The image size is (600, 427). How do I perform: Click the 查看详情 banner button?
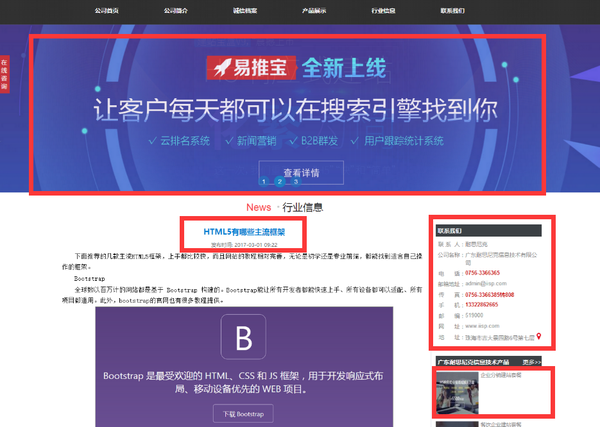pyautogui.click(x=301, y=173)
